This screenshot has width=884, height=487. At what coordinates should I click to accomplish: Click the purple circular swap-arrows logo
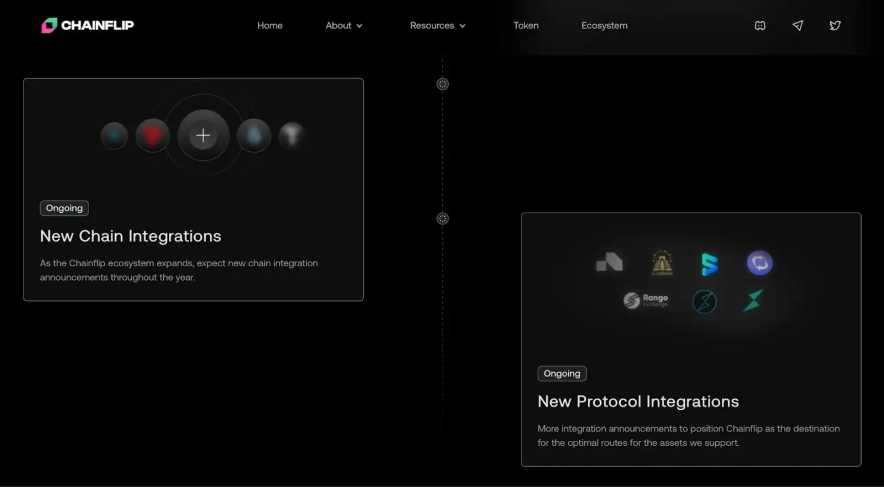point(760,263)
